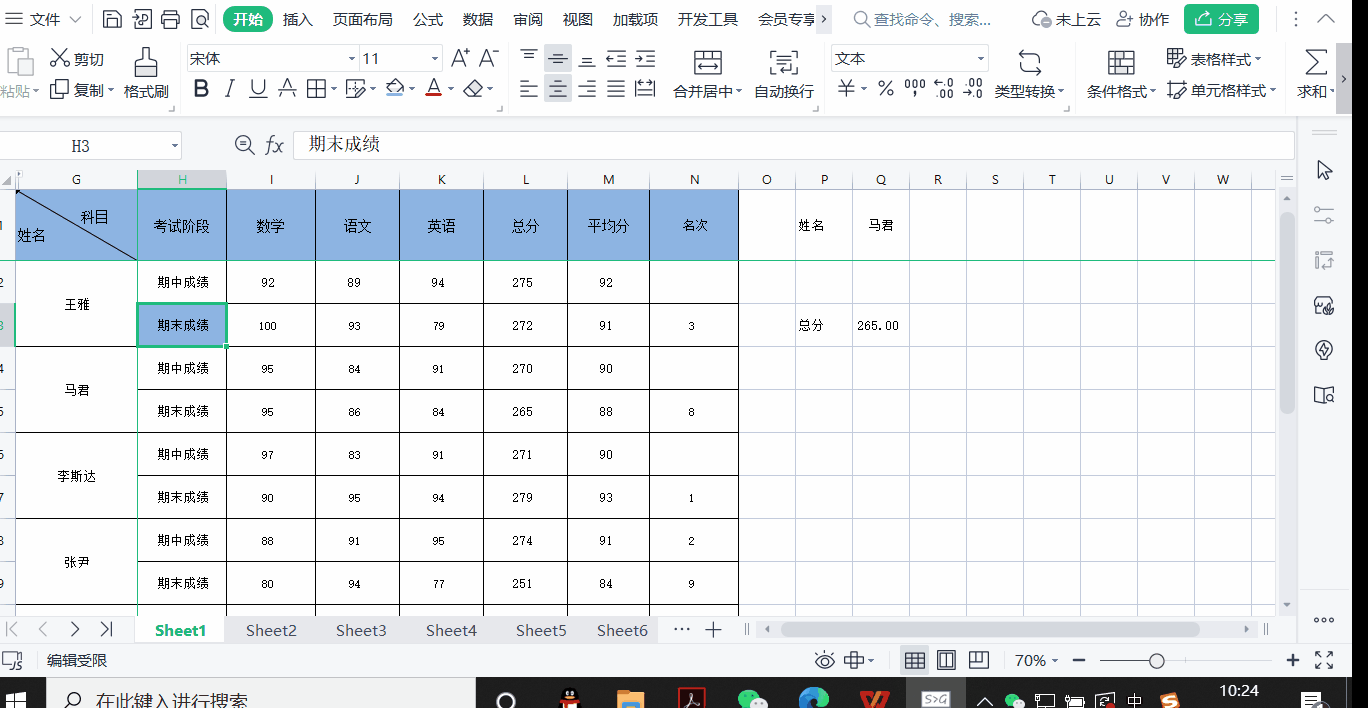Screen dimensions: 1368x708
Task: Expand the font color dropdown arrow
Action: [x=451, y=89]
